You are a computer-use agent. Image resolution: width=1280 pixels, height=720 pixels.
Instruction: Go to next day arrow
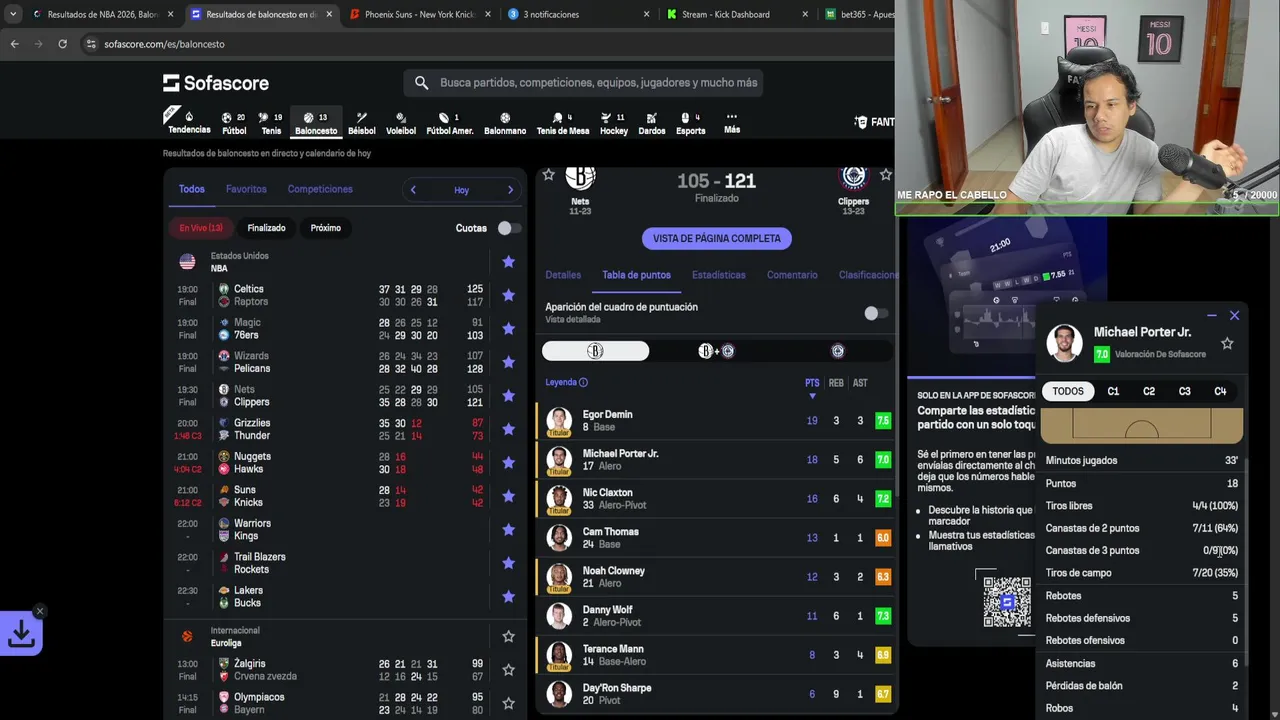pos(510,190)
